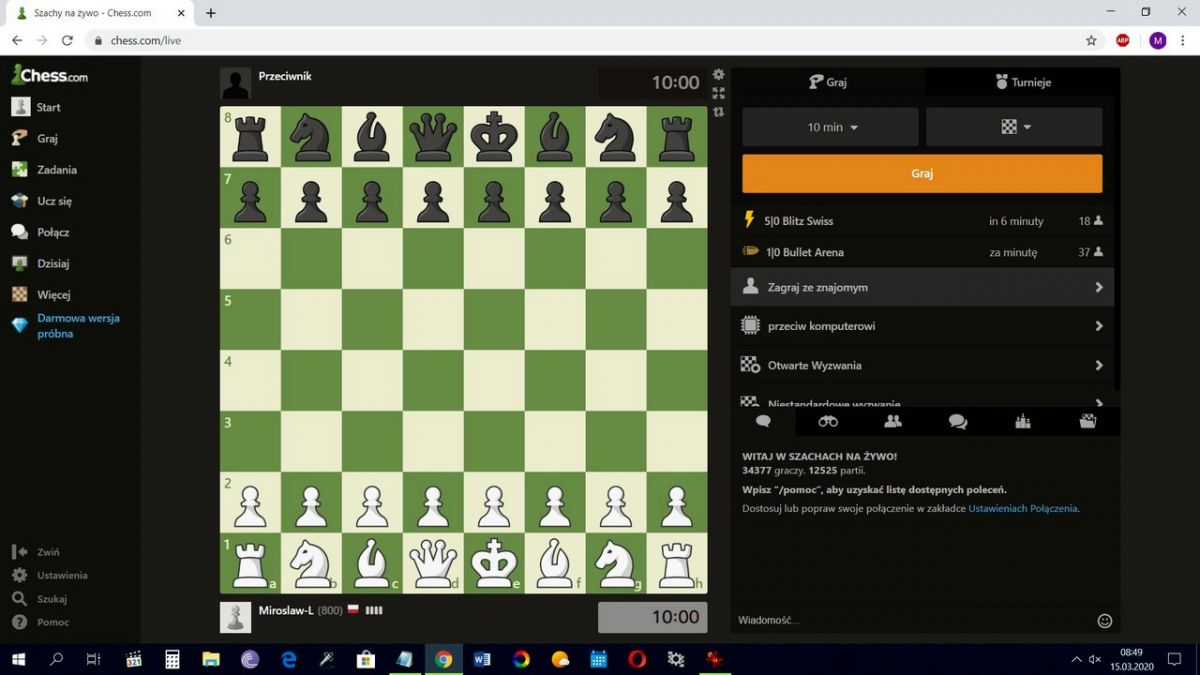Open Szukaj search in the sidebar

click(x=40, y=599)
